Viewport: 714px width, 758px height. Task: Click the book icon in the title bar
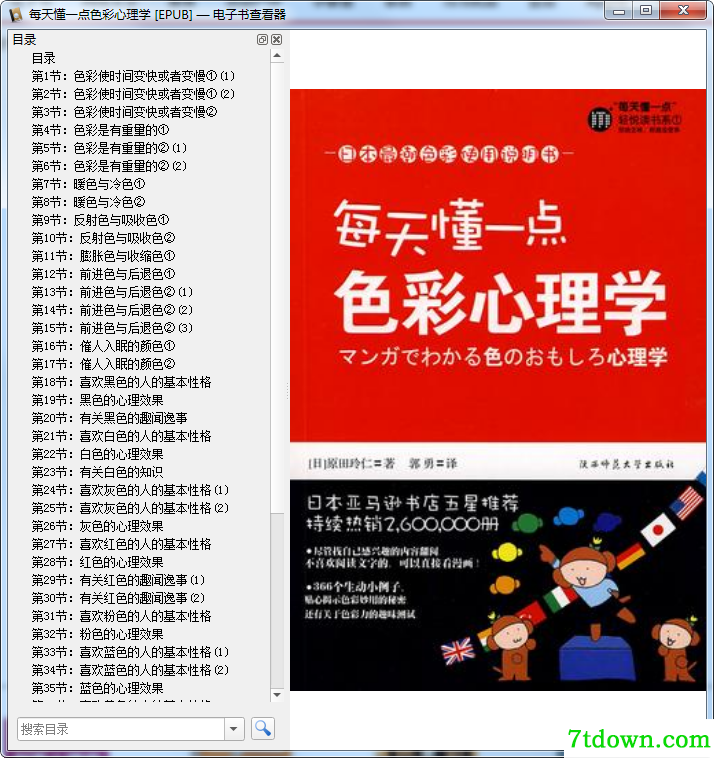point(16,15)
